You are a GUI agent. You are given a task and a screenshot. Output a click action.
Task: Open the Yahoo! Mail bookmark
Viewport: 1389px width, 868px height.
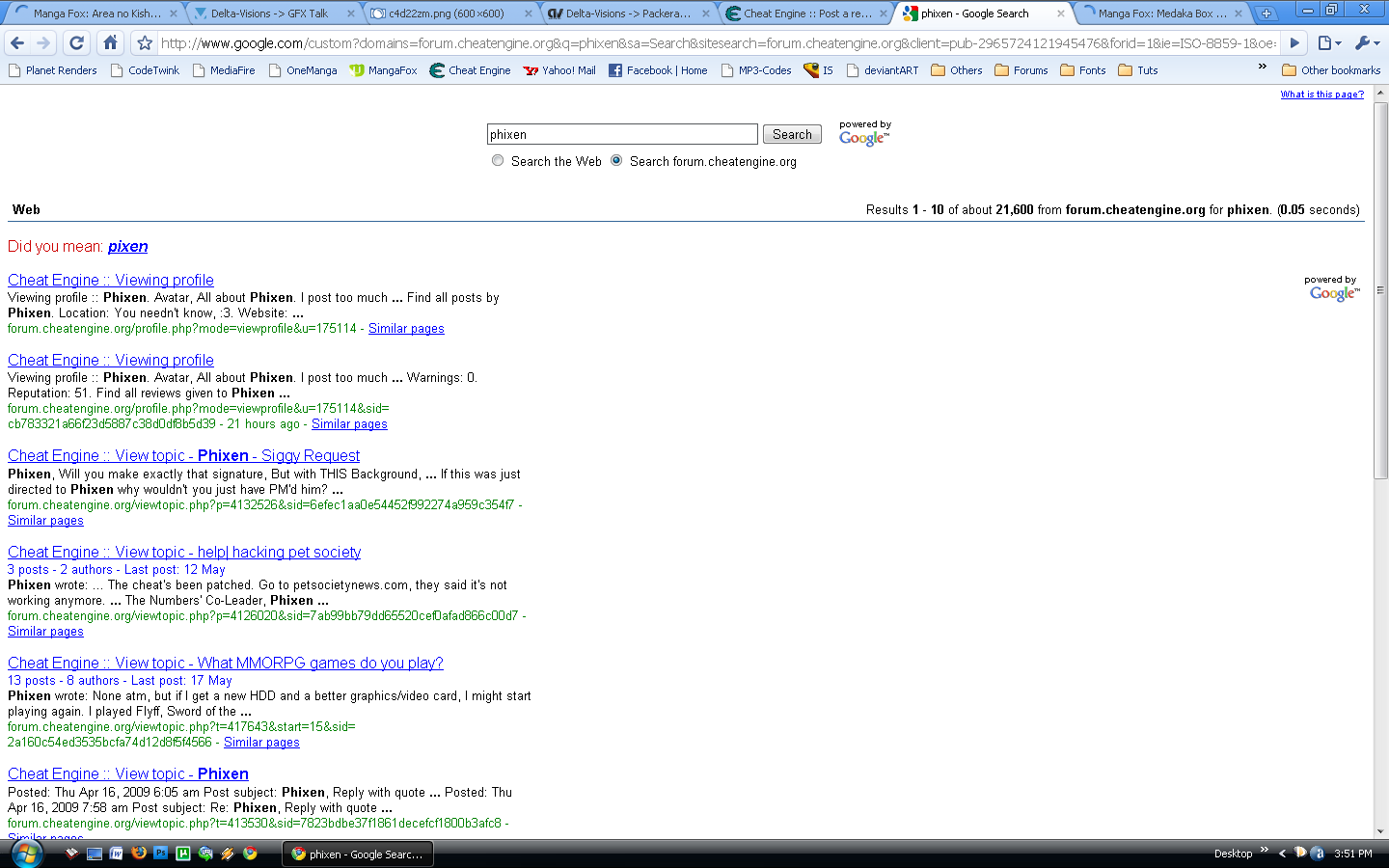(559, 70)
